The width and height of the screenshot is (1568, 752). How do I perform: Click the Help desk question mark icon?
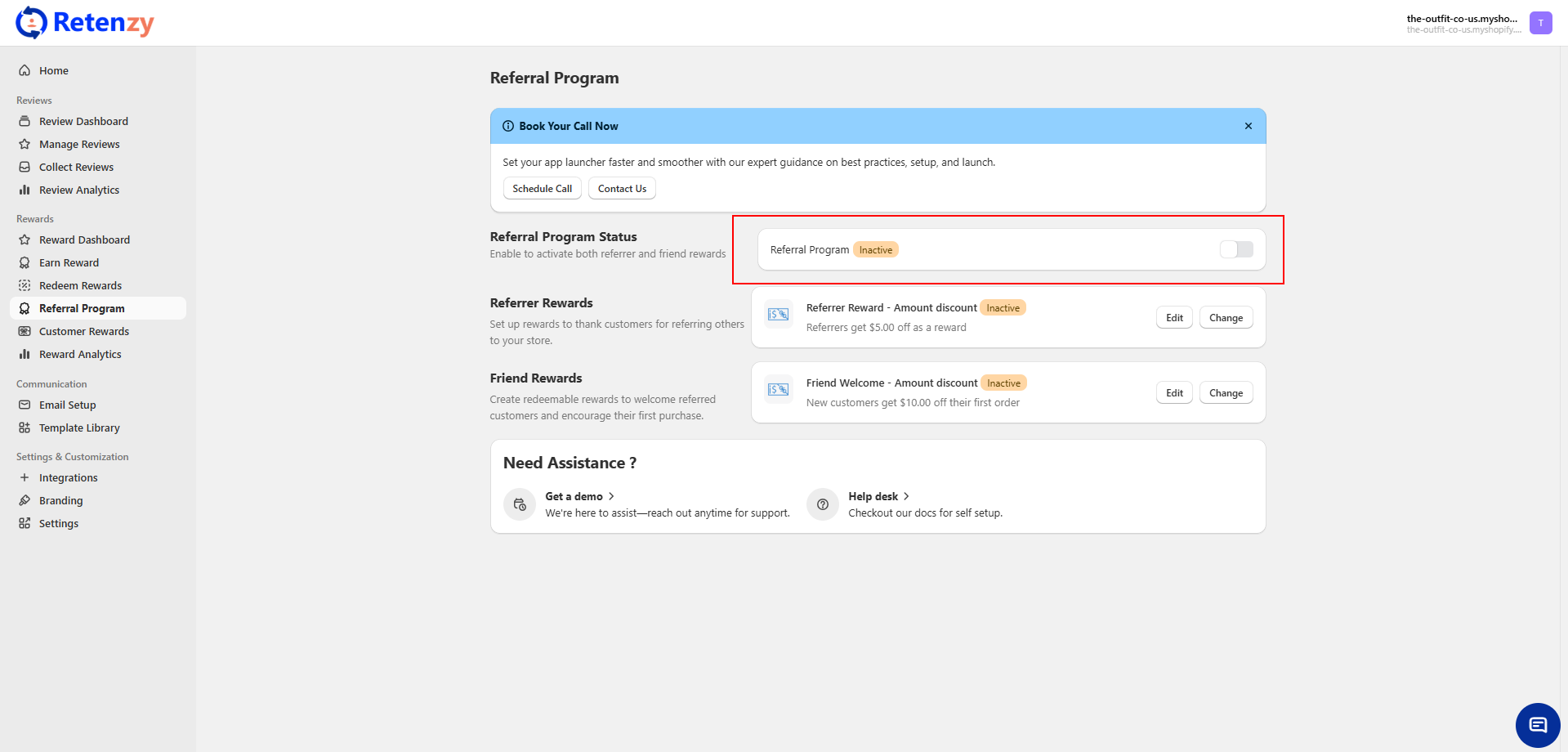tap(823, 505)
